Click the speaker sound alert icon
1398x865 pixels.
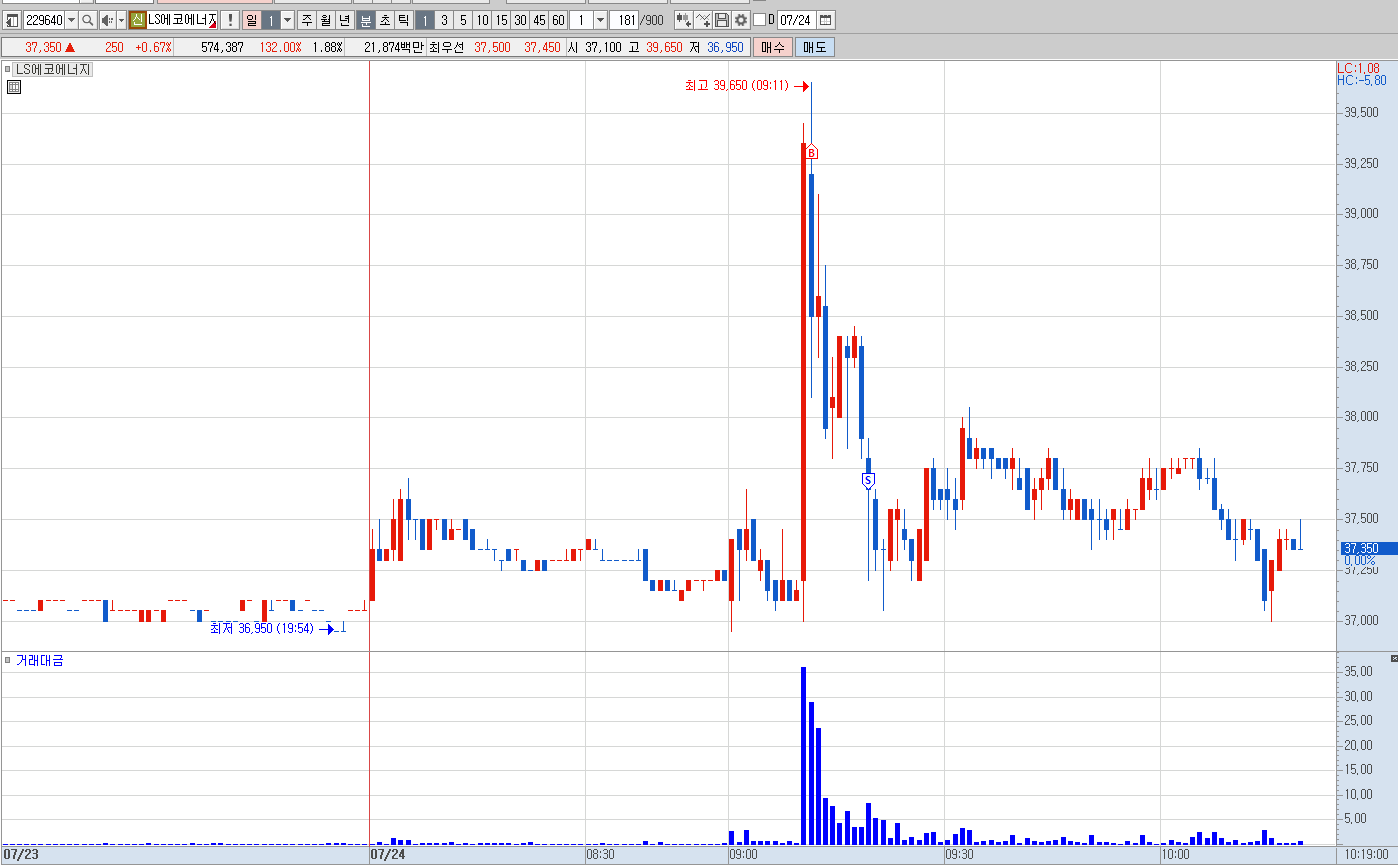pos(107,20)
